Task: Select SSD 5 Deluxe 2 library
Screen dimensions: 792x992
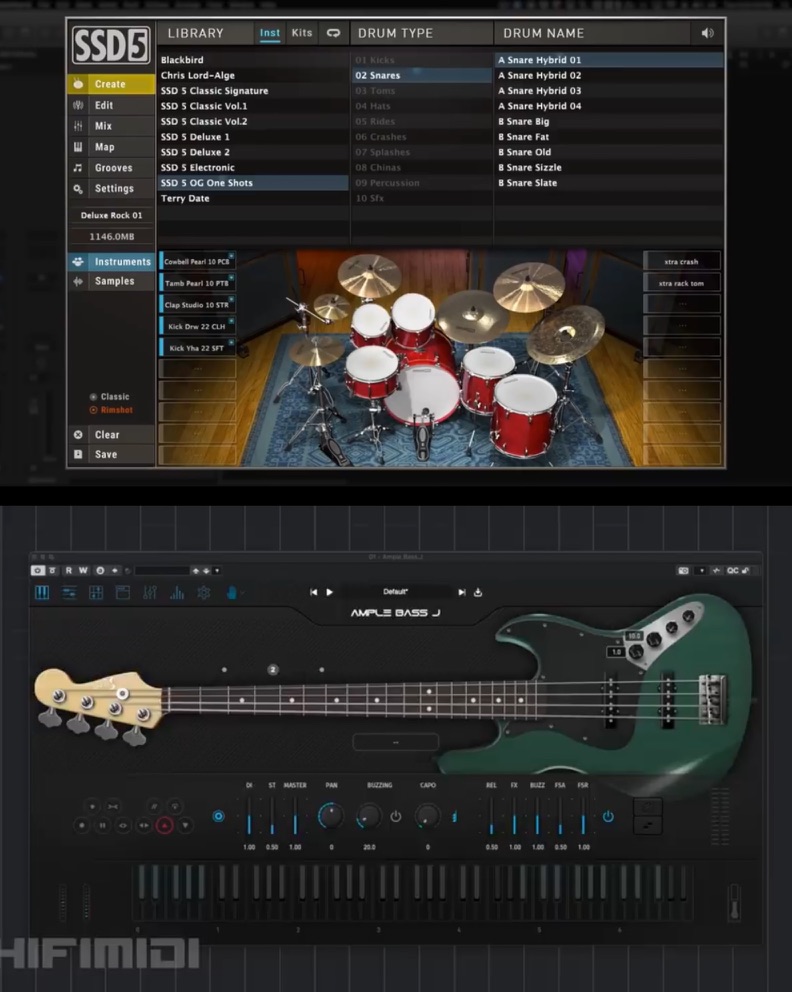Action: coord(195,152)
